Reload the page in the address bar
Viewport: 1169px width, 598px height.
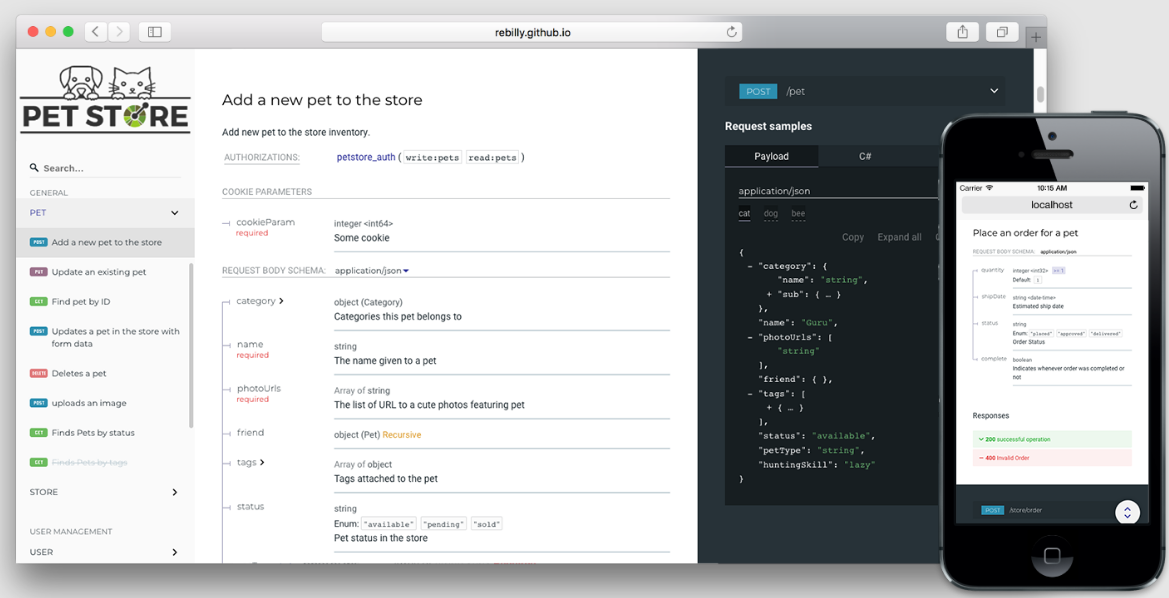pos(731,32)
